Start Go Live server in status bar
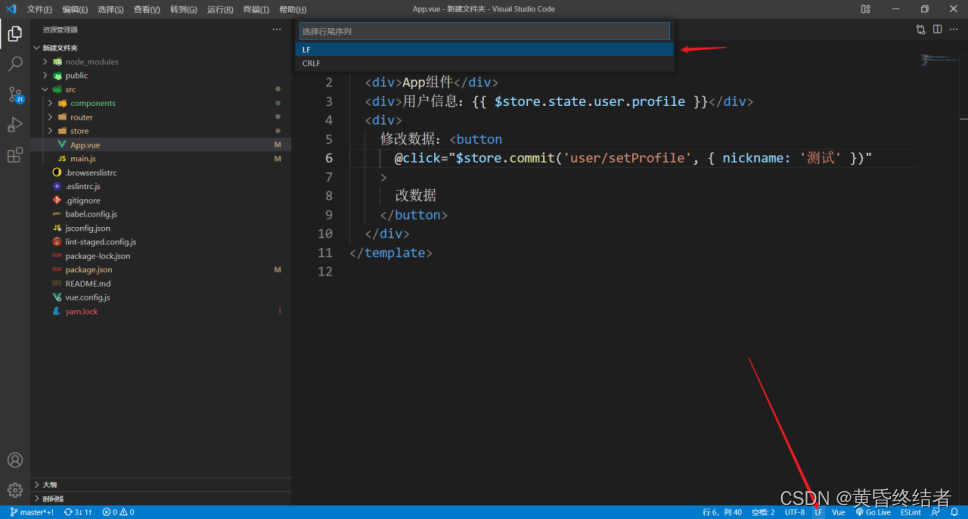The width and height of the screenshot is (968, 519). (x=873, y=512)
